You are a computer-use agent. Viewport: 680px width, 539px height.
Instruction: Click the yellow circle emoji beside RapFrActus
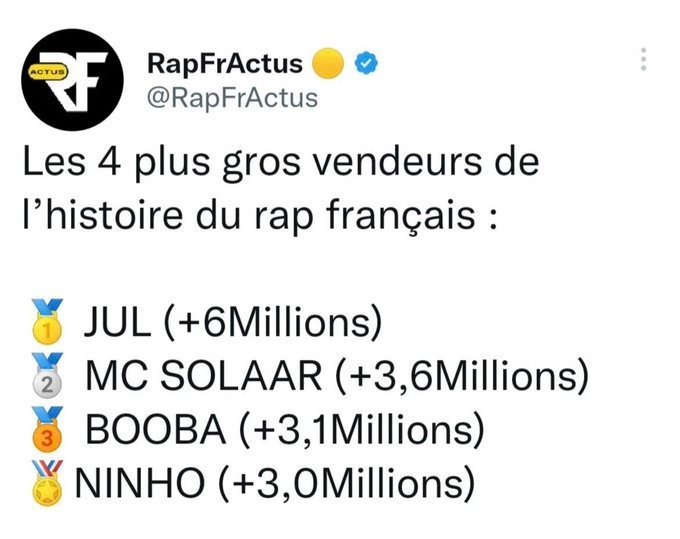[328, 63]
